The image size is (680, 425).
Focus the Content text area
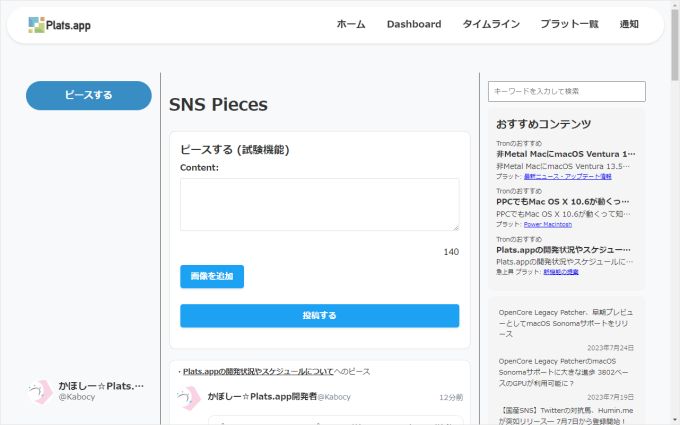tap(320, 204)
